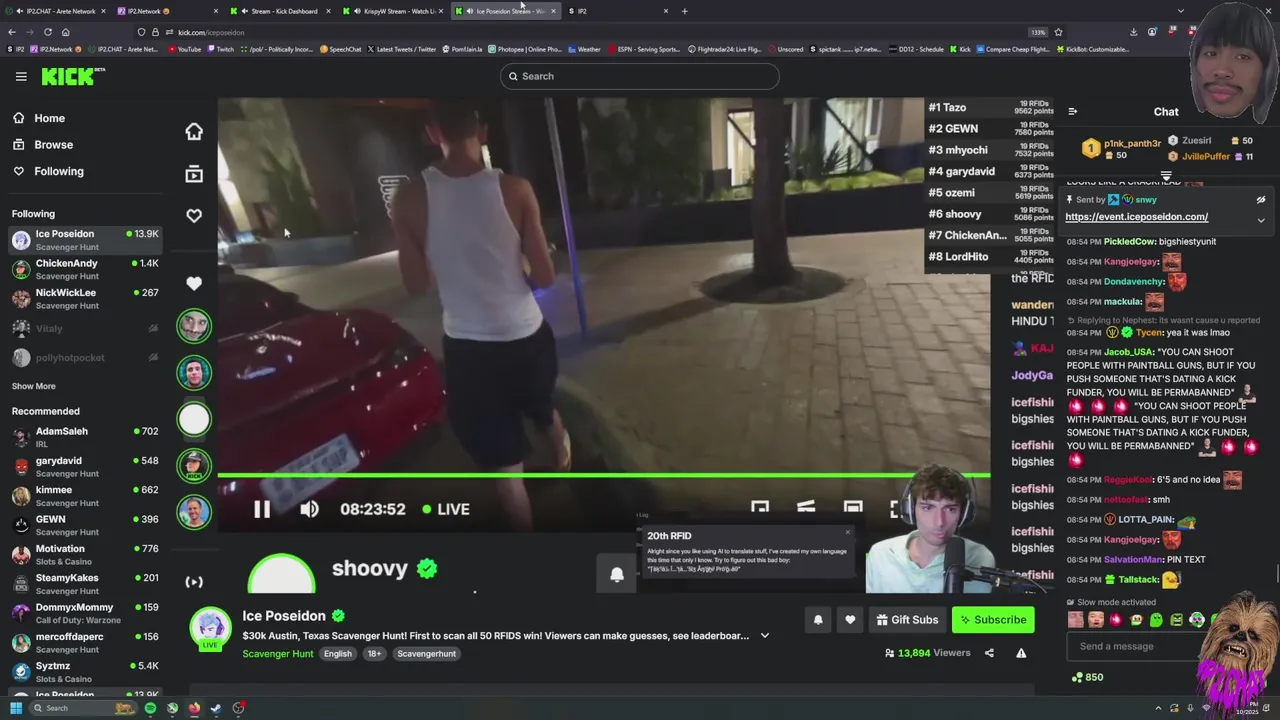Open Photopea bookmark

(524, 49)
